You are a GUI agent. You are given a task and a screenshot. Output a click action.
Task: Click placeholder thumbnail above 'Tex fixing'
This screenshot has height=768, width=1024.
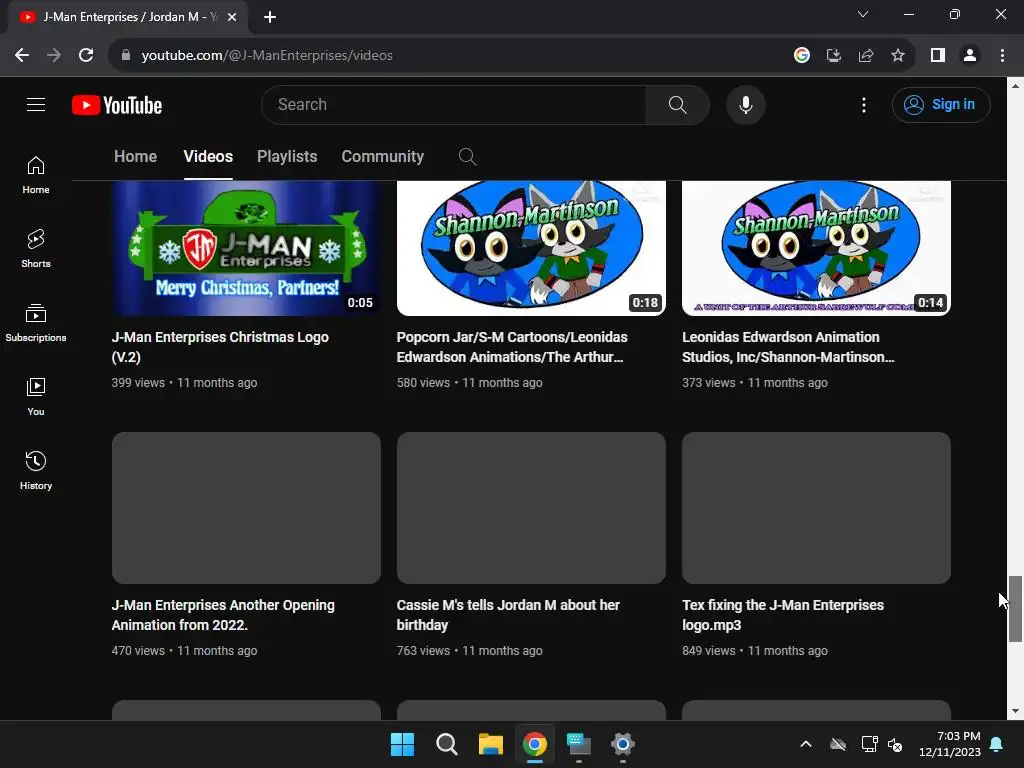coord(816,508)
